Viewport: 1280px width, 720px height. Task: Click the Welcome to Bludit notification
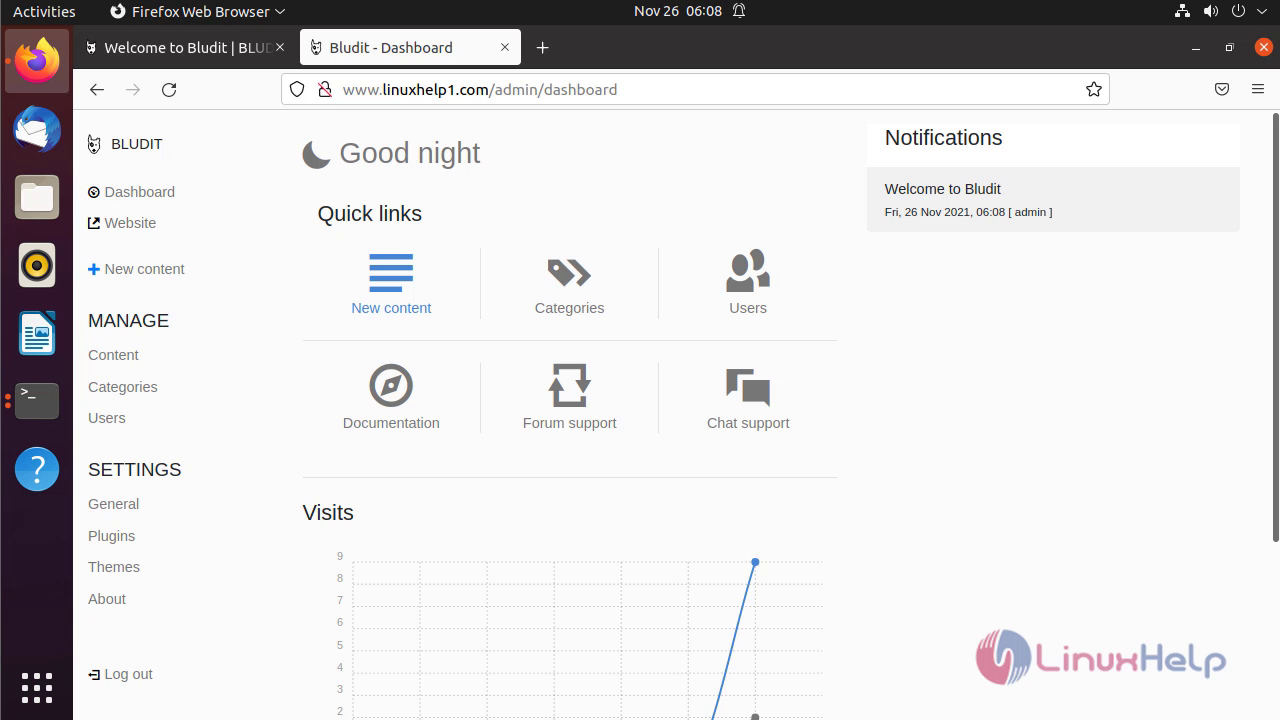pyautogui.click(x=1053, y=199)
